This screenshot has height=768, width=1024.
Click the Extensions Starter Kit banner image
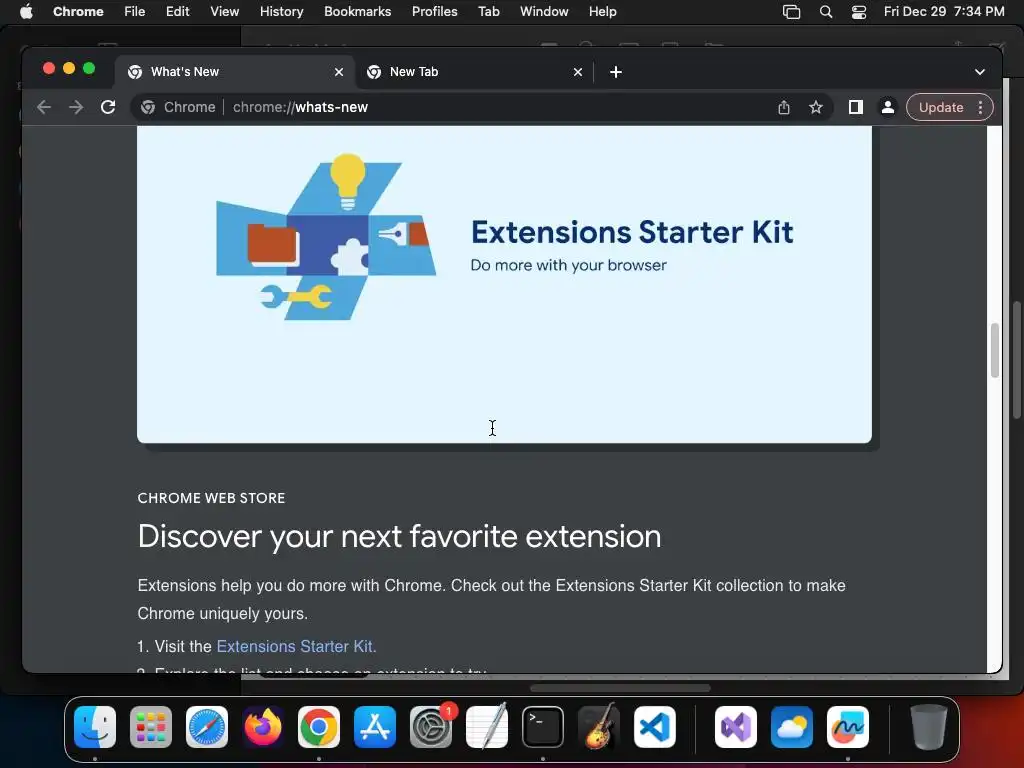[x=504, y=285]
